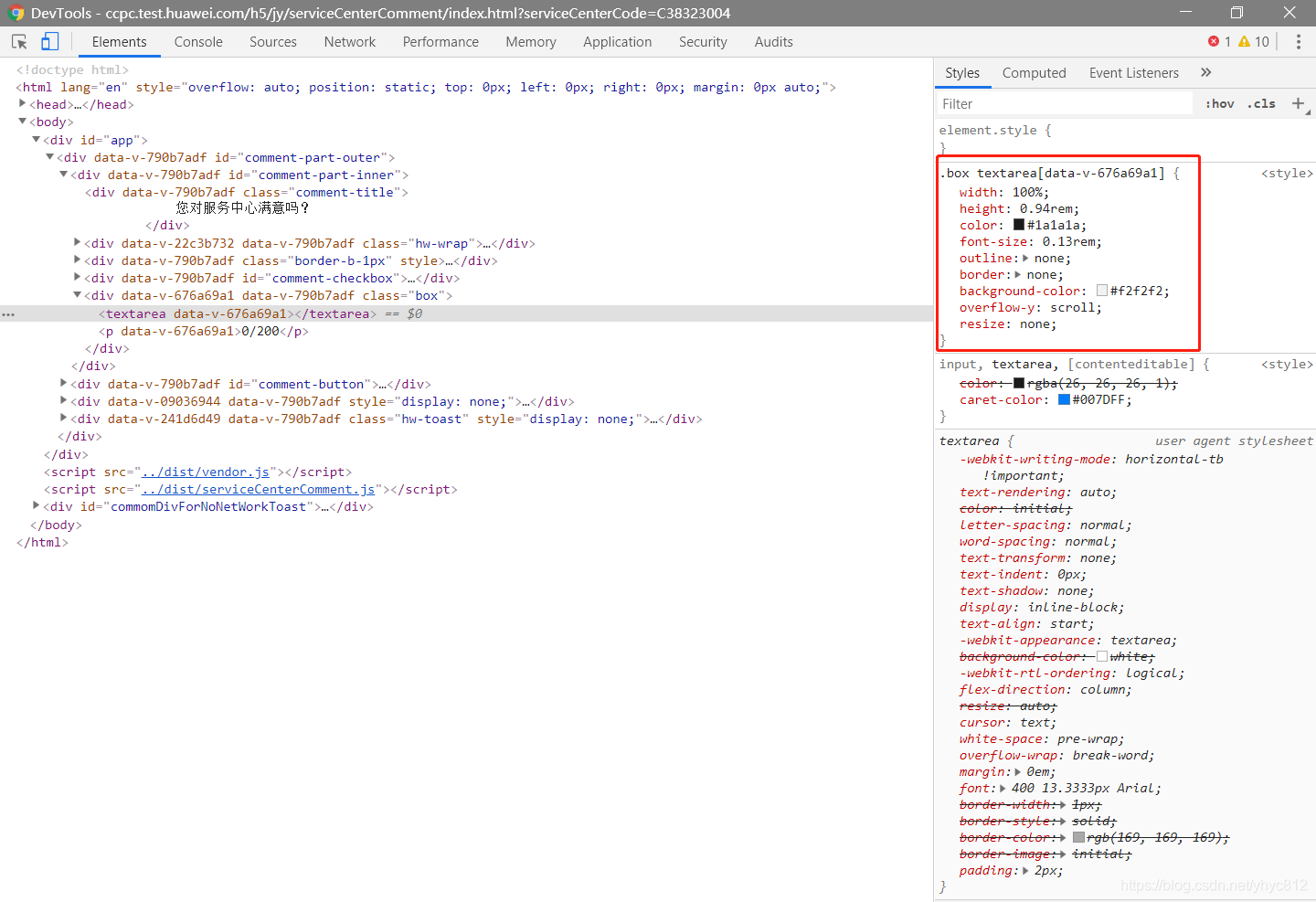
Task: Collapse the class box div node
Action: pyautogui.click(x=78, y=294)
